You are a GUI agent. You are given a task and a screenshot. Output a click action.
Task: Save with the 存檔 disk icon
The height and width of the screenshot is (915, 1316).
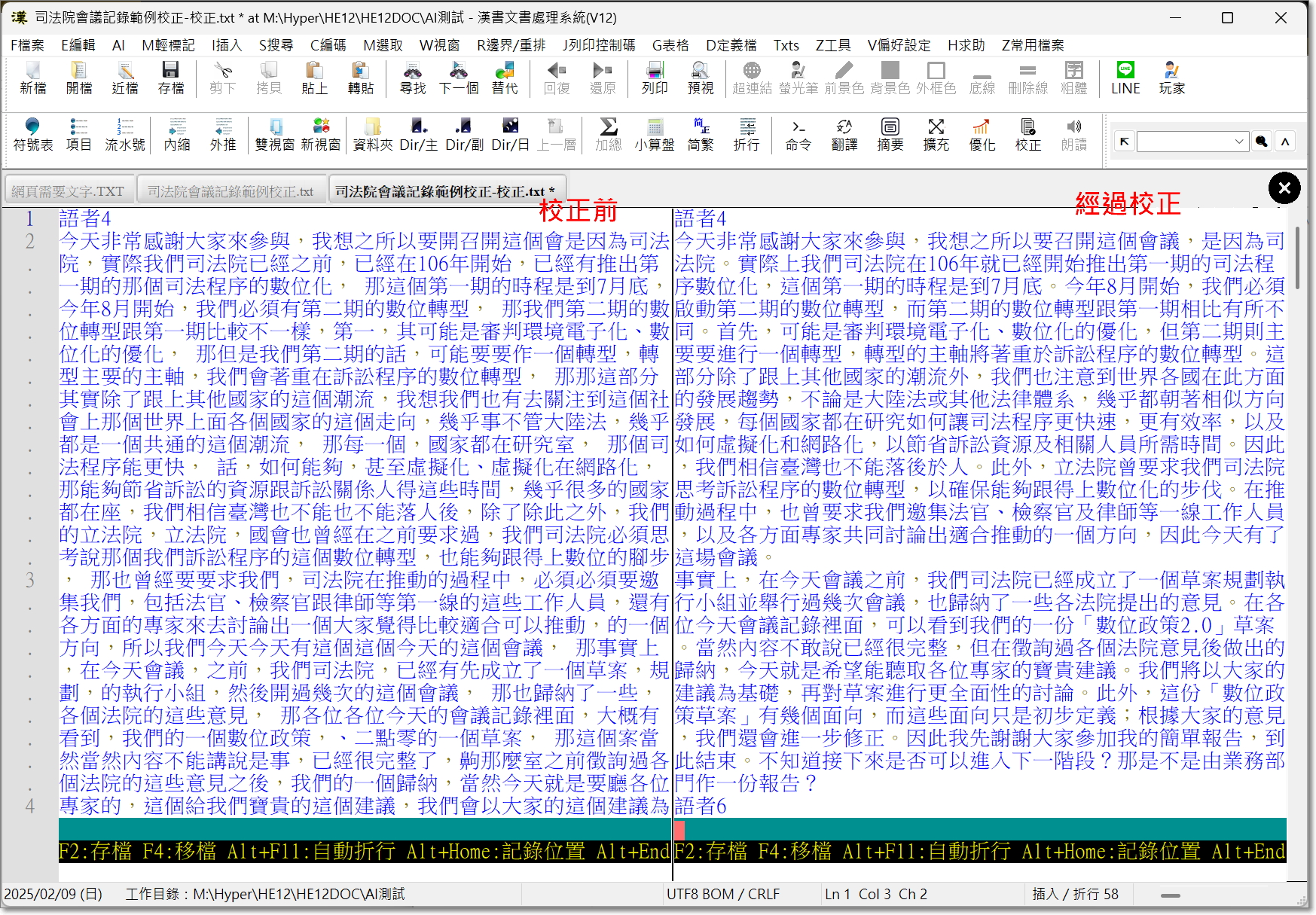(x=171, y=78)
